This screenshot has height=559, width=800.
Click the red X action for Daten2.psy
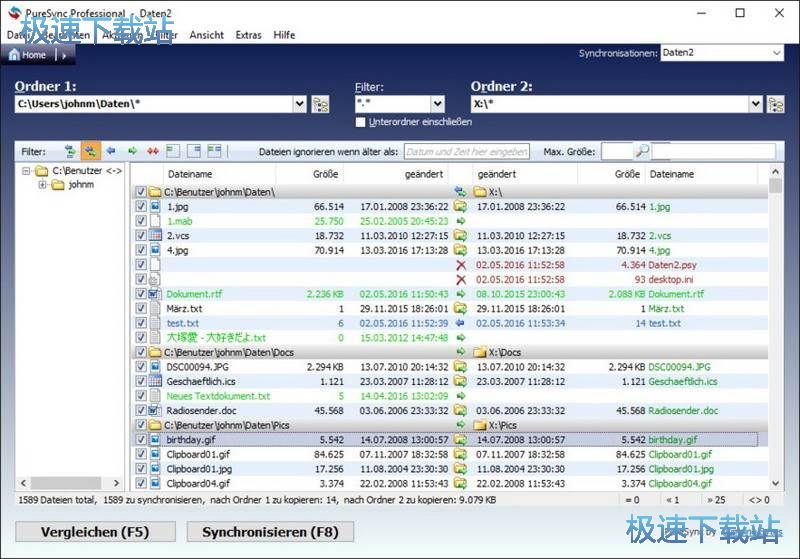[461, 265]
